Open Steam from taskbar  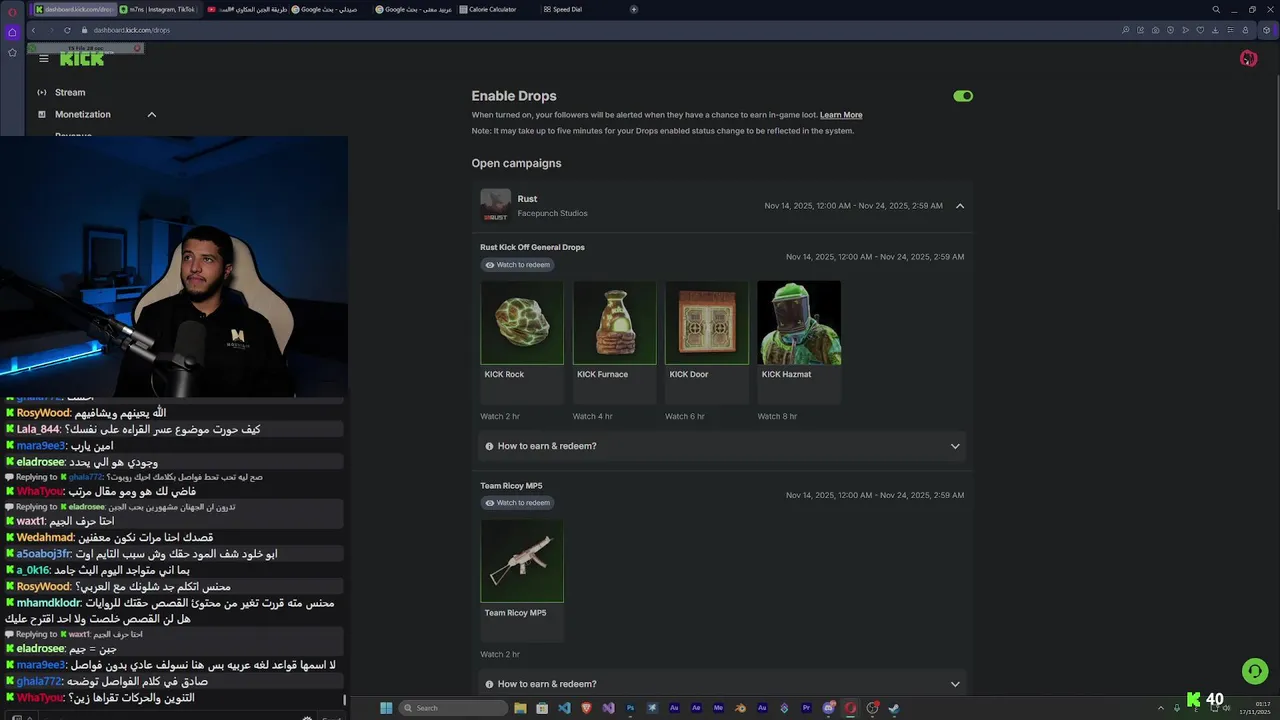pos(894,708)
